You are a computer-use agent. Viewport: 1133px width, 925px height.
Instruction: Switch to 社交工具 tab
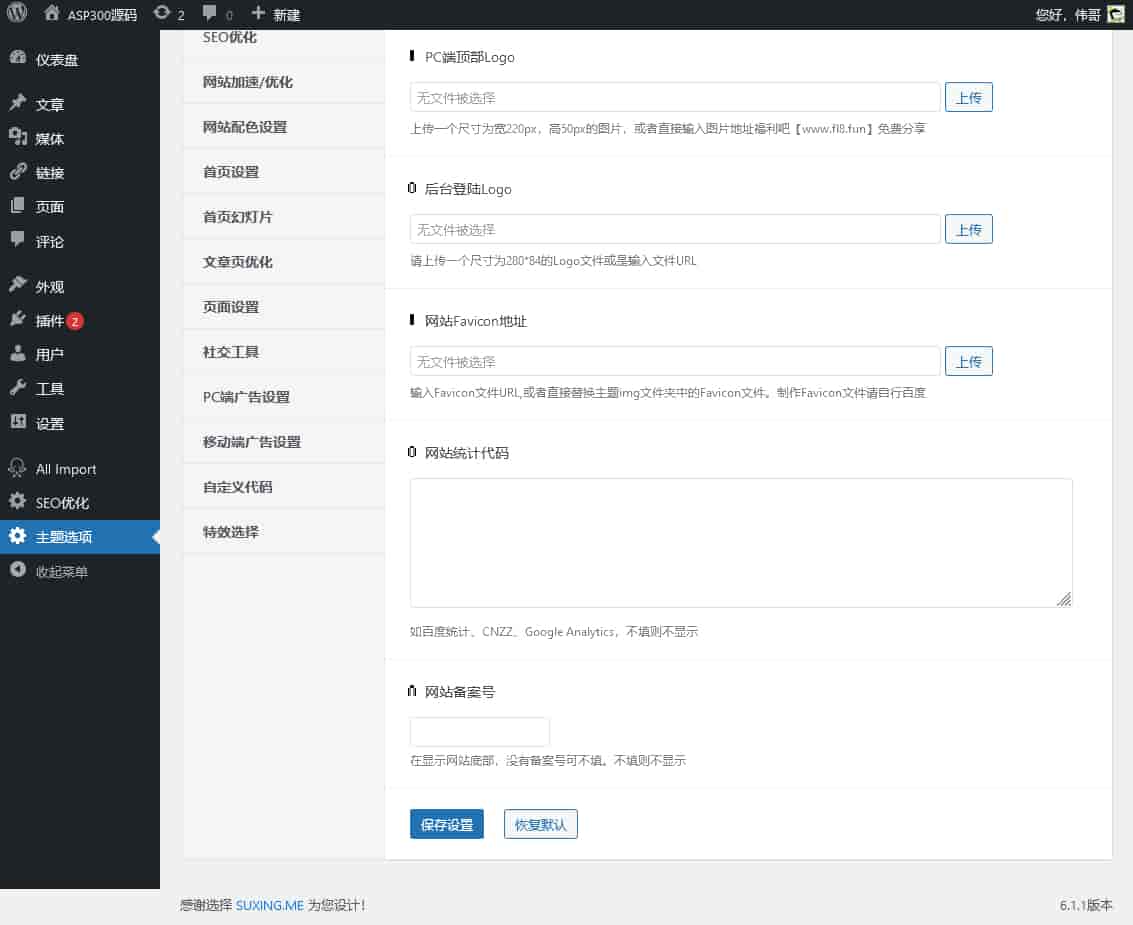[x=283, y=352]
